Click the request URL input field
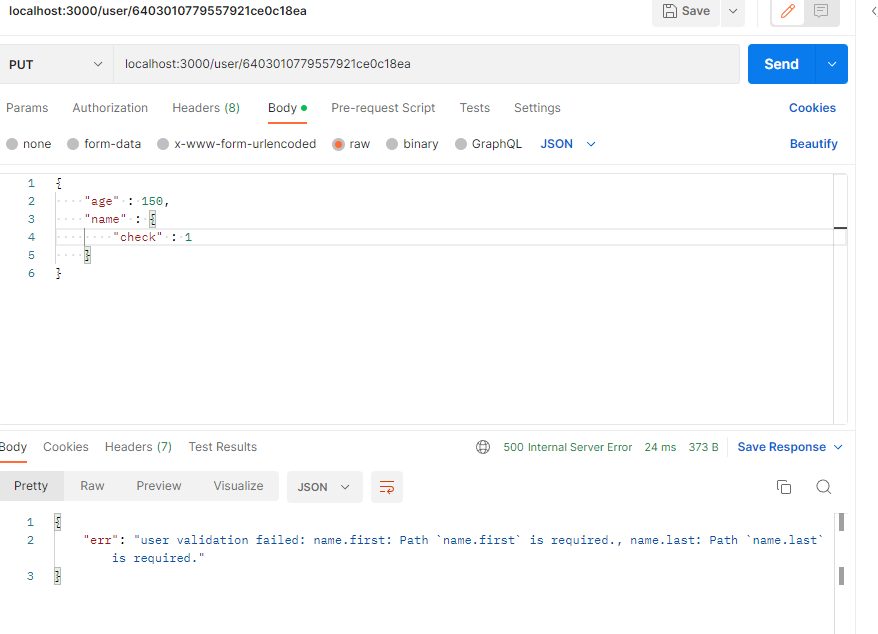The height and width of the screenshot is (634, 878). click(x=426, y=64)
